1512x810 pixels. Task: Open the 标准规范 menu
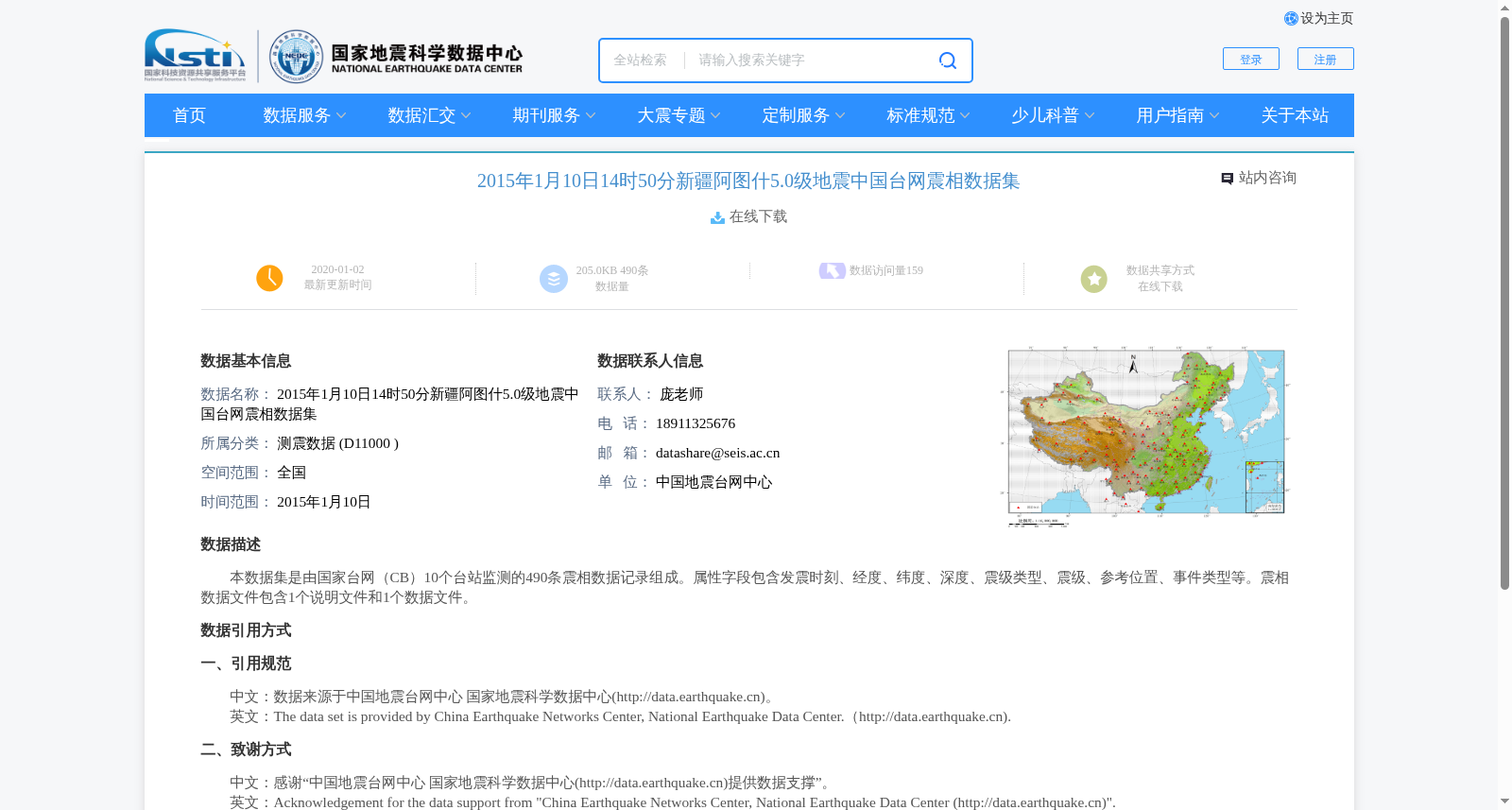920,115
